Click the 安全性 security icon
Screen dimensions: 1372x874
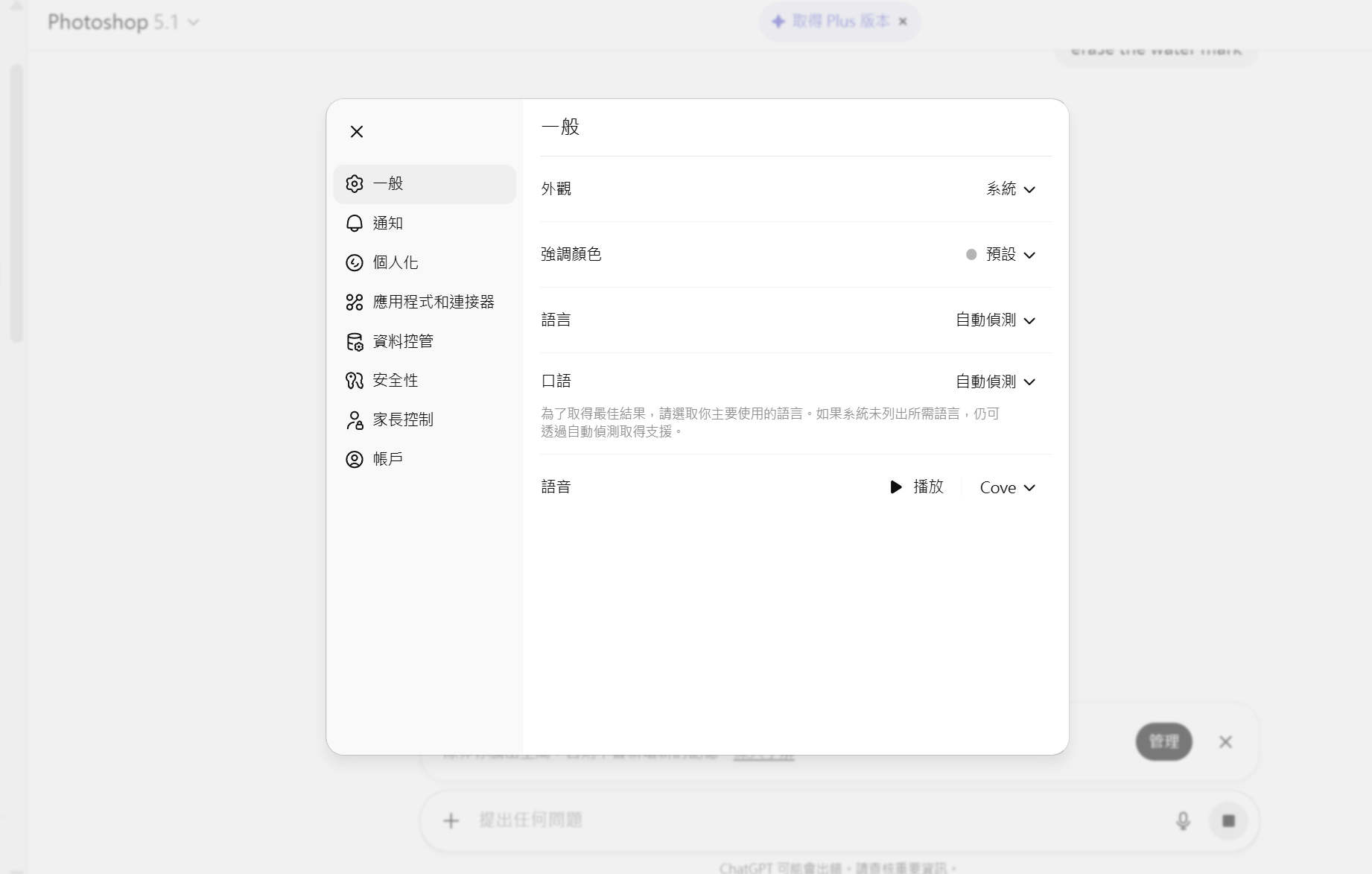355,381
